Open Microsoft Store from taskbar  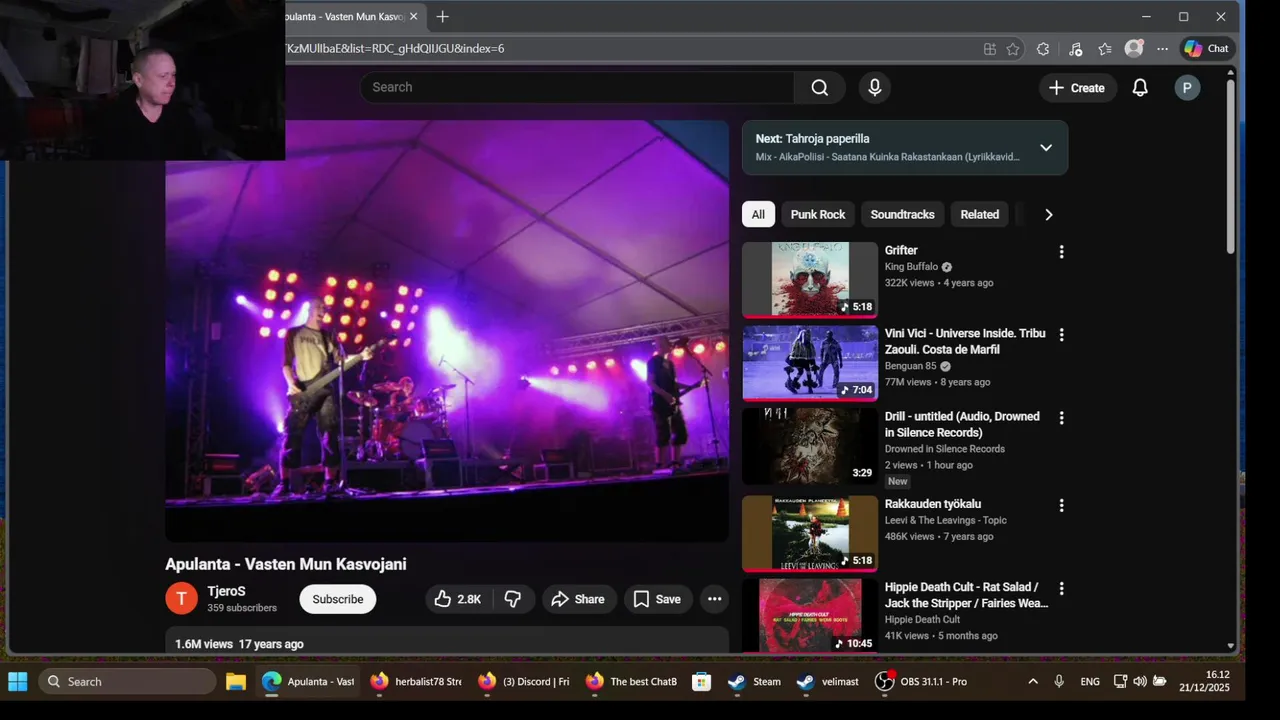tap(702, 682)
